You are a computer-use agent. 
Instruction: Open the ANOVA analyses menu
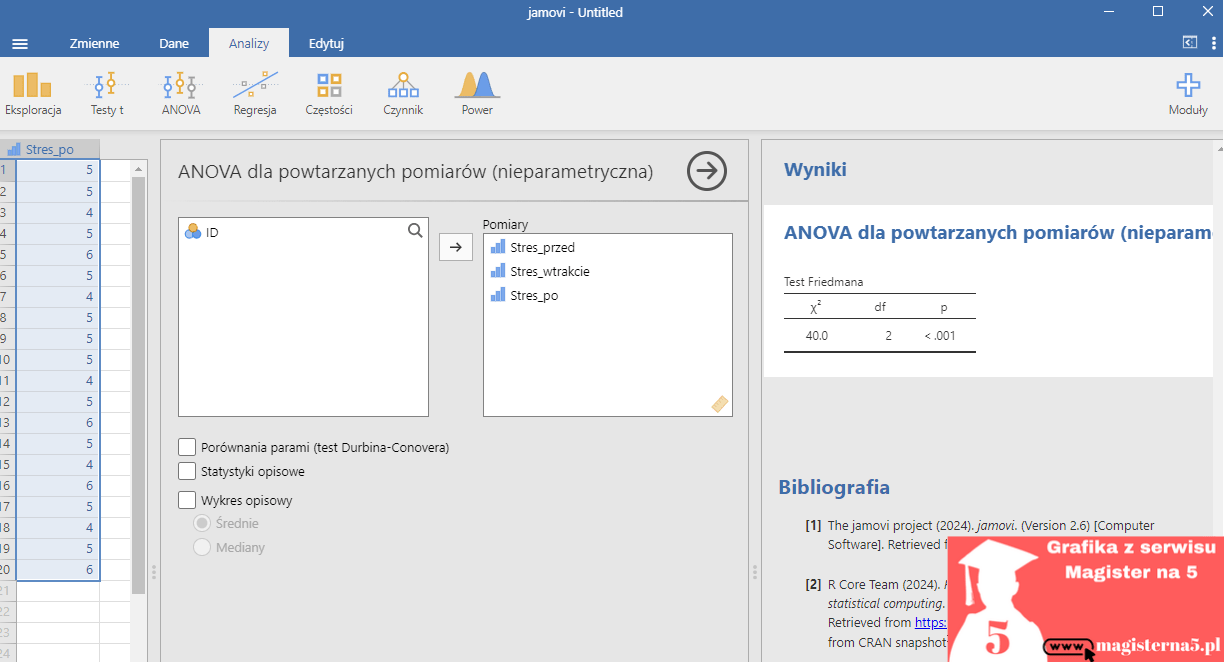pyautogui.click(x=181, y=93)
